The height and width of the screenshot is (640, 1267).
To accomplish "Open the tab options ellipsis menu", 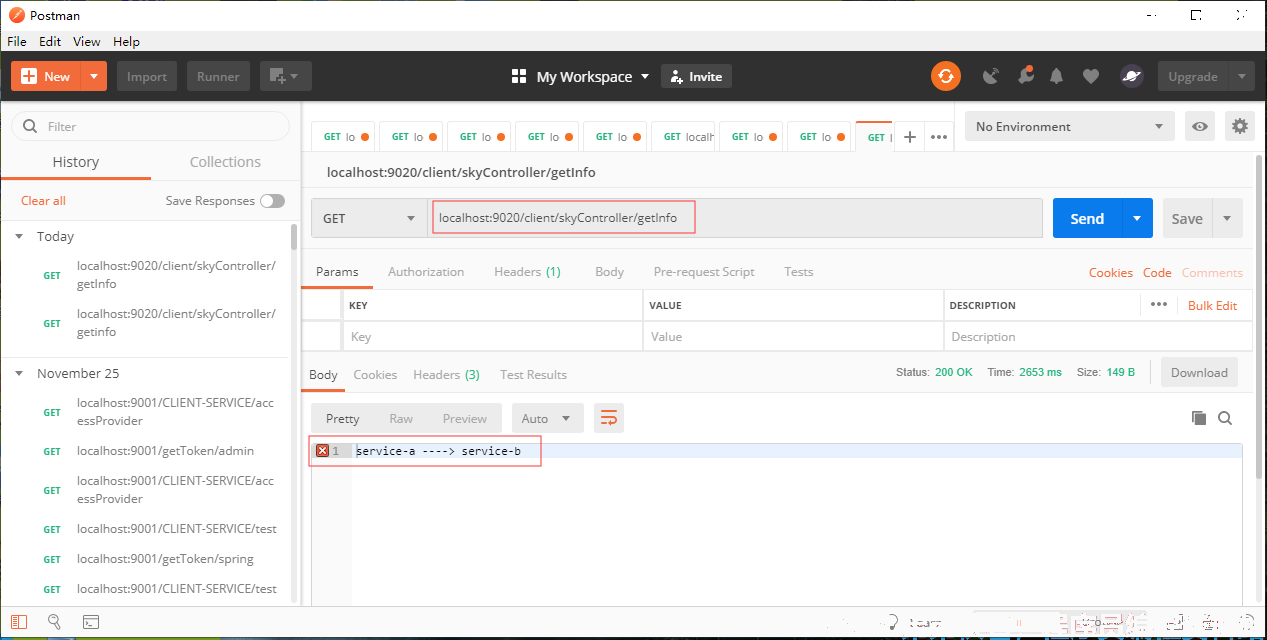I will (939, 137).
